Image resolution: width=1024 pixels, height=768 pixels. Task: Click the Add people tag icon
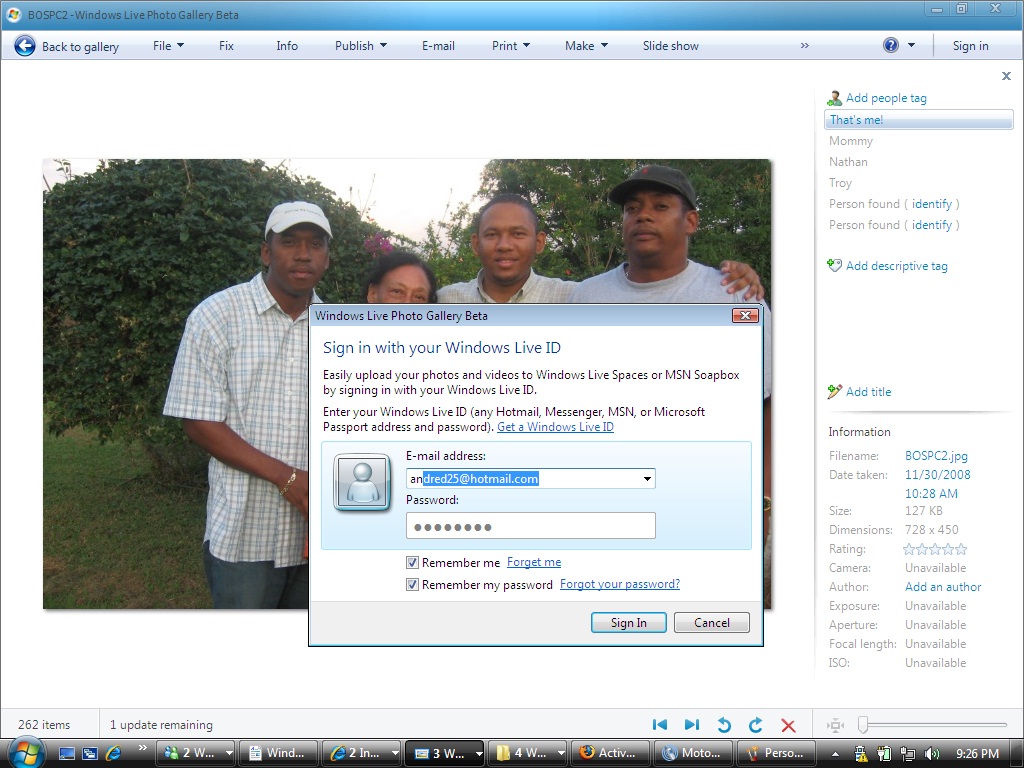coord(834,98)
